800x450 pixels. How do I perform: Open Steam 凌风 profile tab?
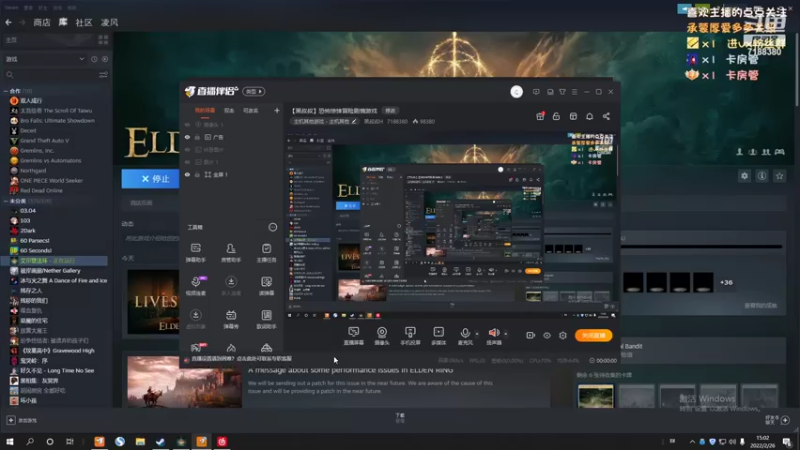click(x=109, y=22)
